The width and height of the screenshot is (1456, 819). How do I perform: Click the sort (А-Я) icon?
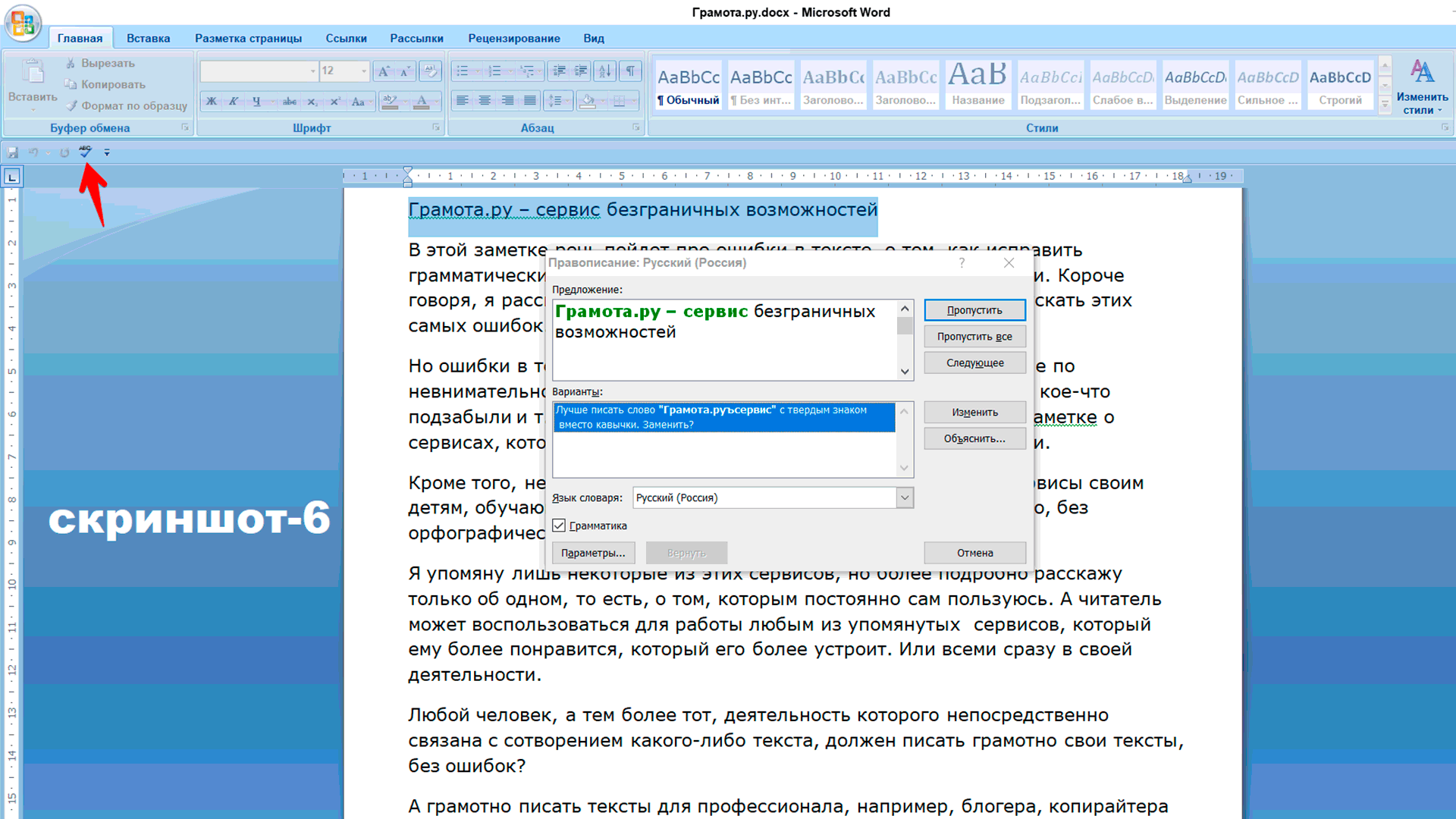(604, 71)
